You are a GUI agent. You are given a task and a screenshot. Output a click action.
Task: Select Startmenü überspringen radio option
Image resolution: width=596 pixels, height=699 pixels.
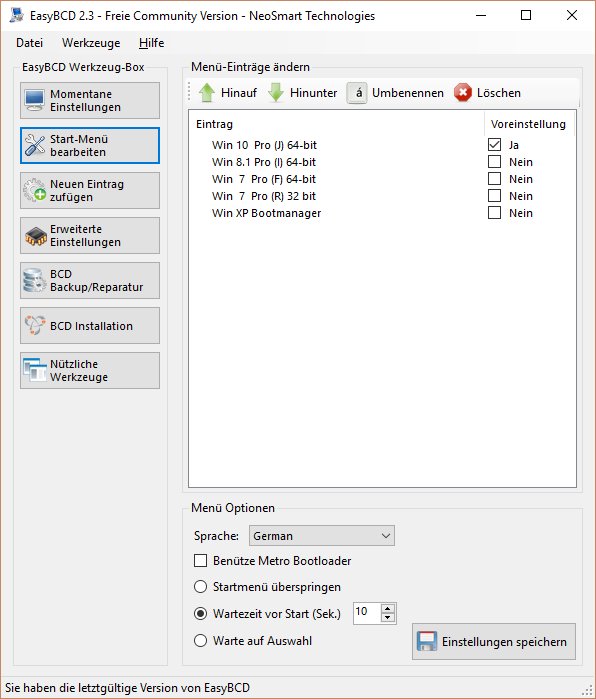[201, 587]
